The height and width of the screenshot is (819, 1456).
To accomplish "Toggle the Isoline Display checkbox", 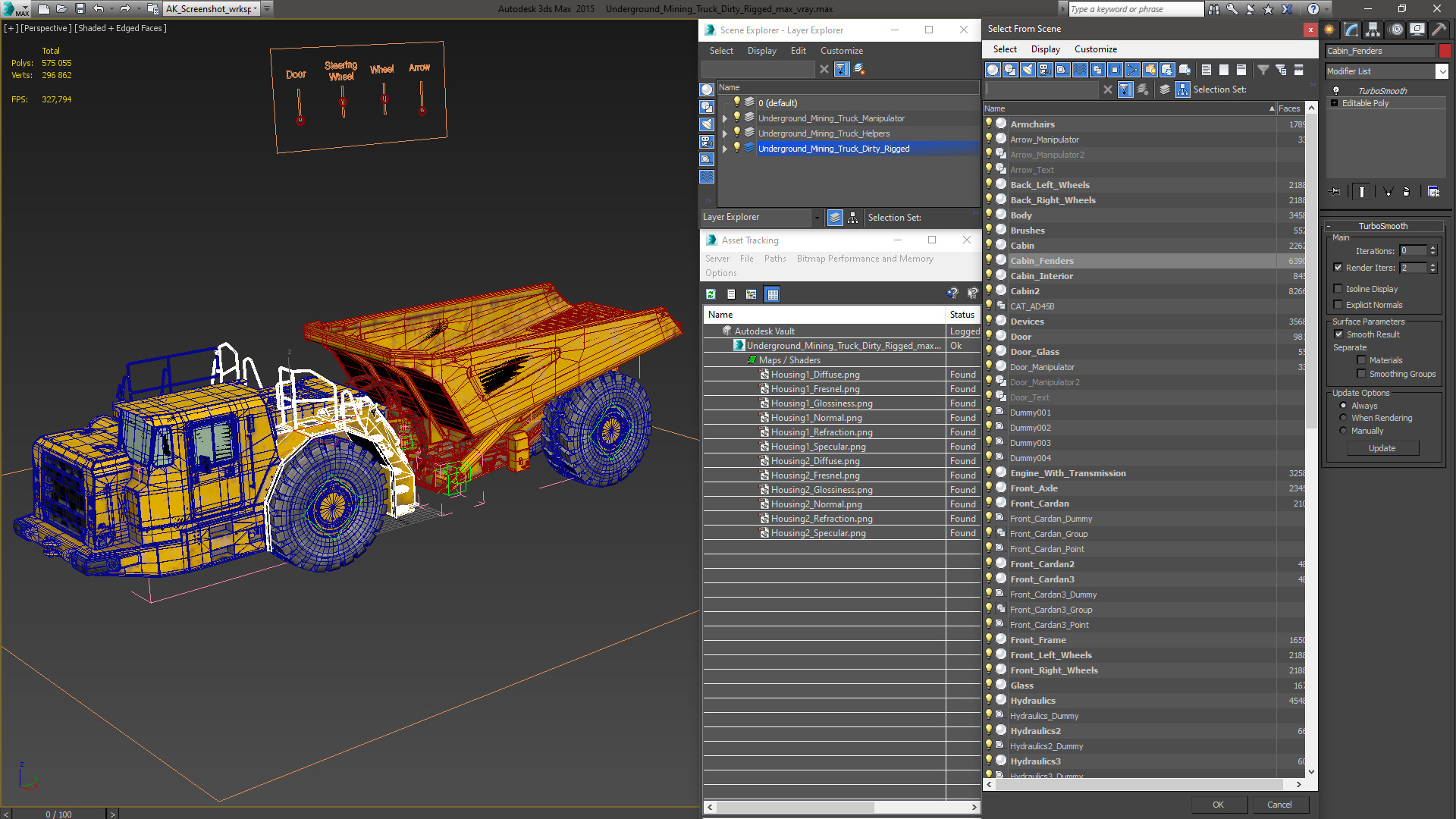I will coord(1338,289).
